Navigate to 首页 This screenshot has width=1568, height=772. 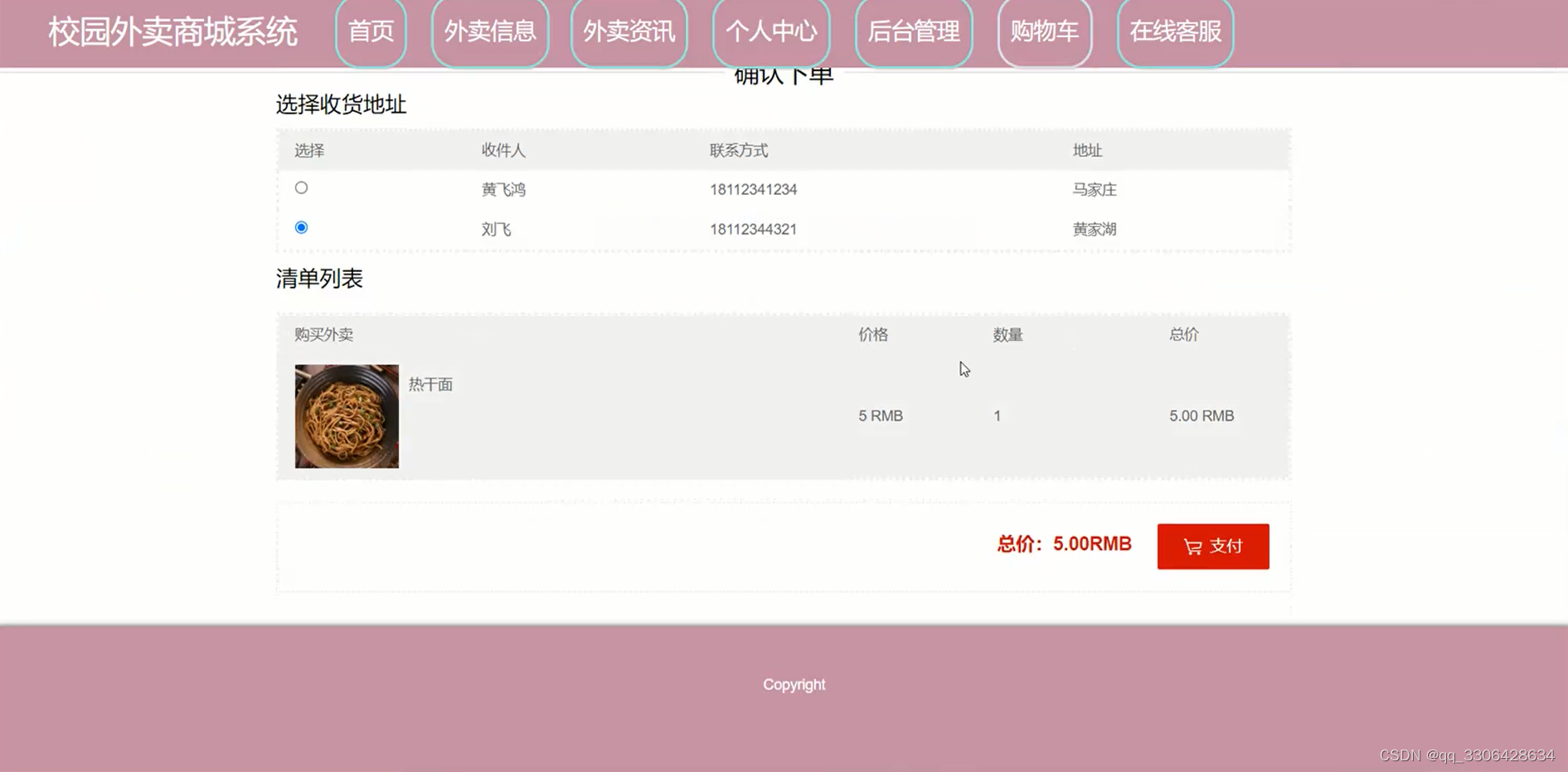371,32
